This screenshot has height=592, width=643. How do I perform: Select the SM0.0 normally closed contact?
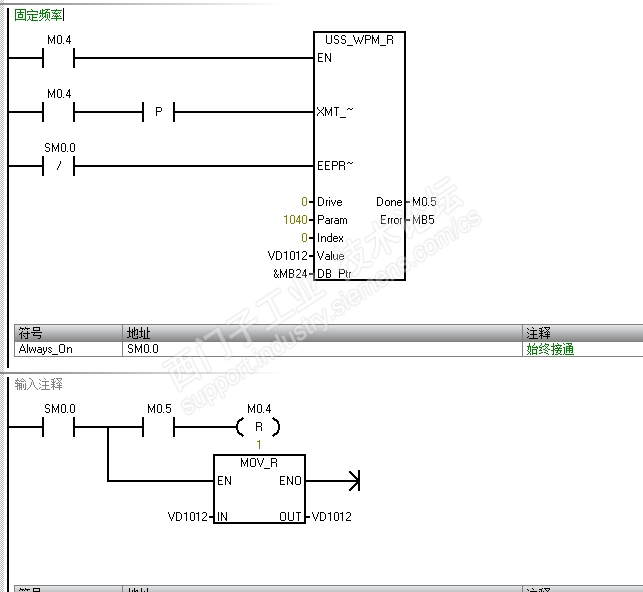(x=59, y=166)
